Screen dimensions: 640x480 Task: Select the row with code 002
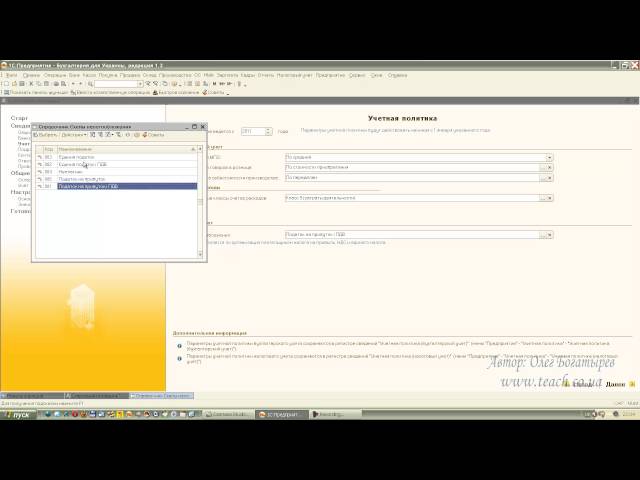(x=116, y=164)
